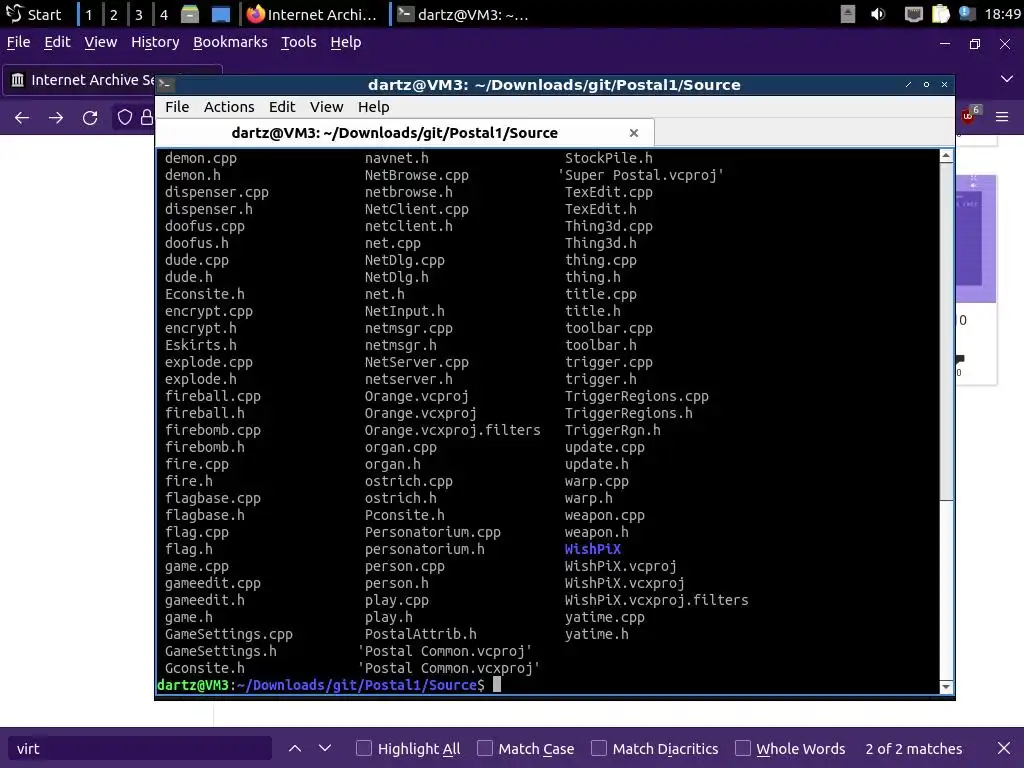The image size is (1024, 768).
Task: Click the WishPiX directory name
Action: point(592,549)
